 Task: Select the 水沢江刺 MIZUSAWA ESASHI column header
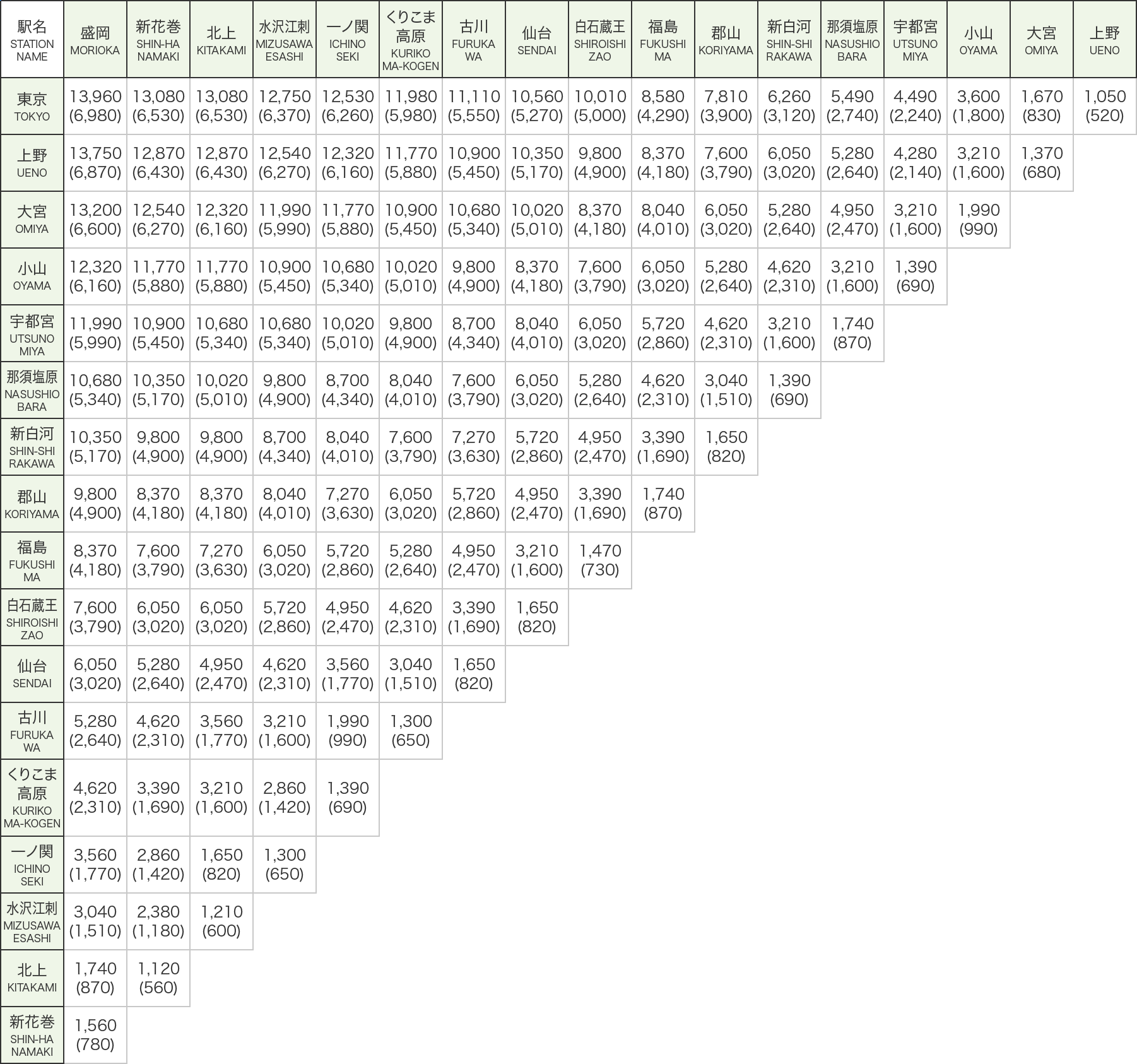pyautogui.click(x=285, y=39)
